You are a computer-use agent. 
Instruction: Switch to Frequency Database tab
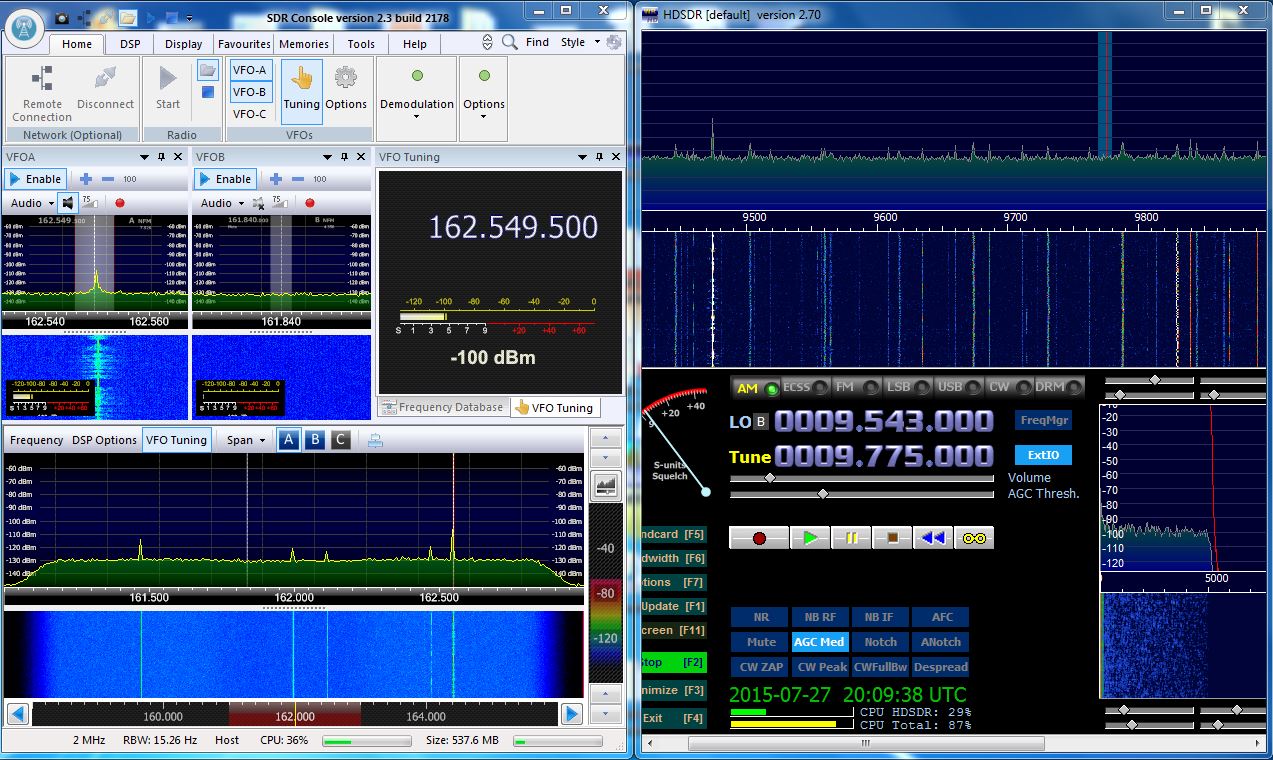coord(442,407)
